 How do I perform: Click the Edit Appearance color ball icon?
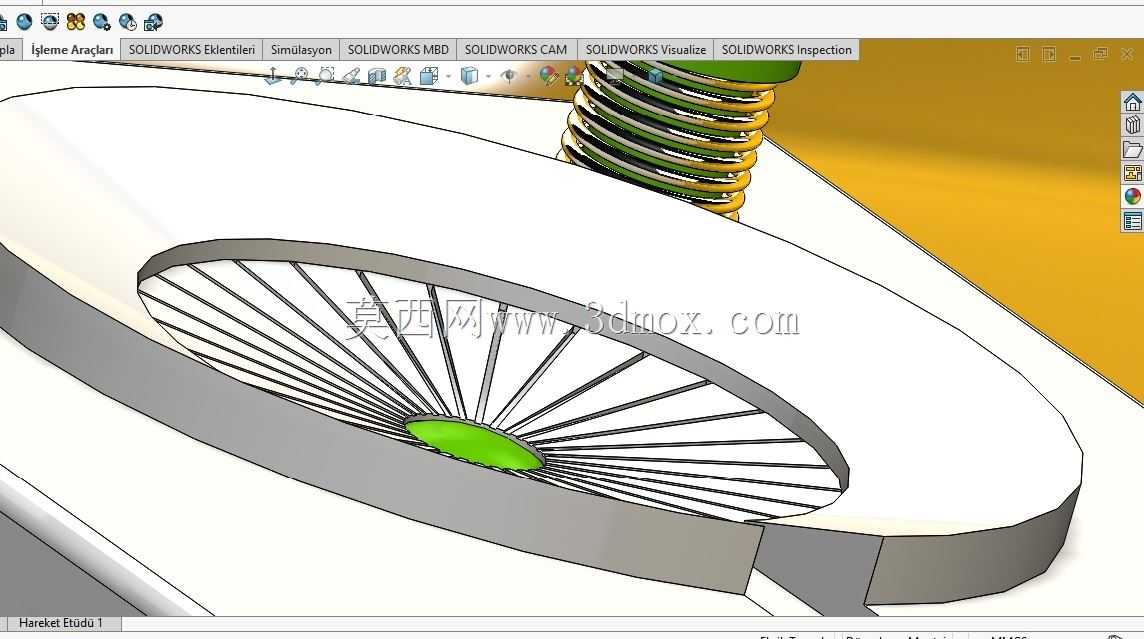coord(549,75)
